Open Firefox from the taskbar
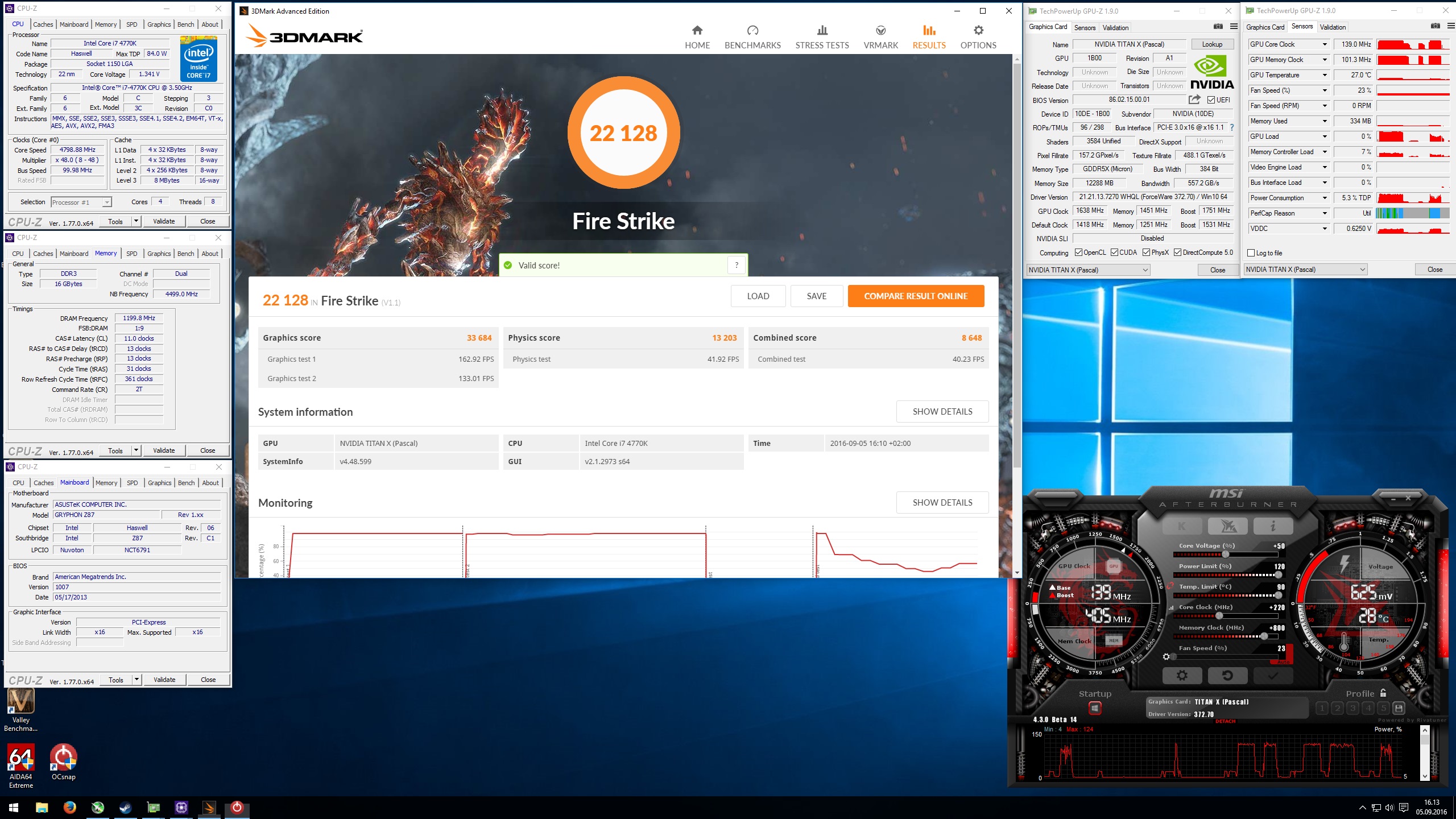This screenshot has height=819, width=1456. pyautogui.click(x=69, y=808)
